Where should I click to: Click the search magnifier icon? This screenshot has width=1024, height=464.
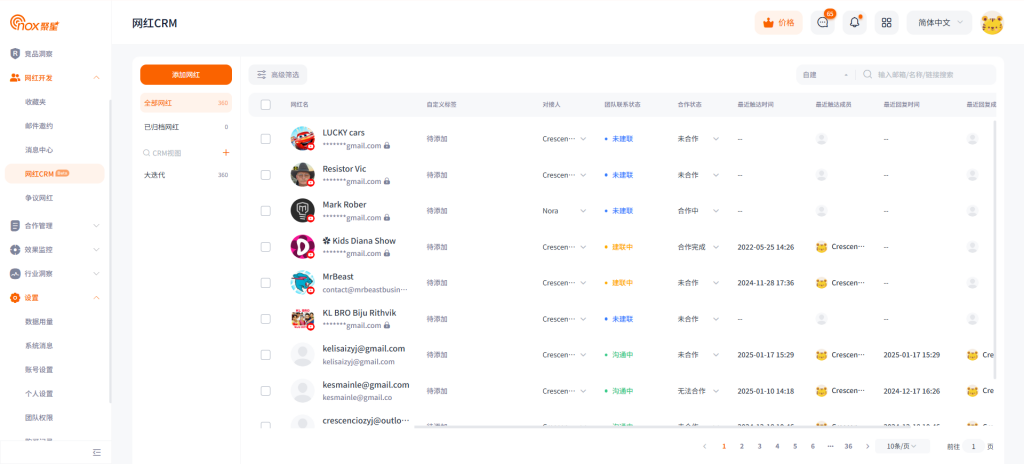coord(868,75)
